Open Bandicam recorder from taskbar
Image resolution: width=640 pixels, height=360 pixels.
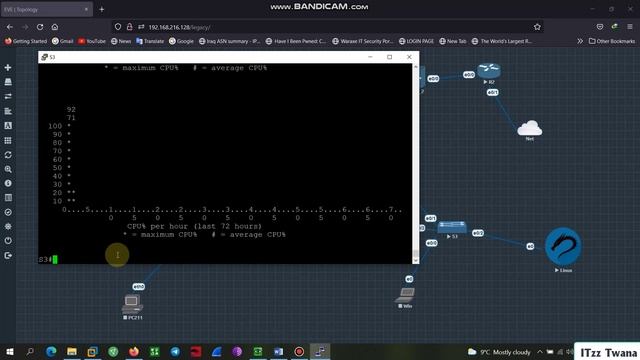pos(299,351)
